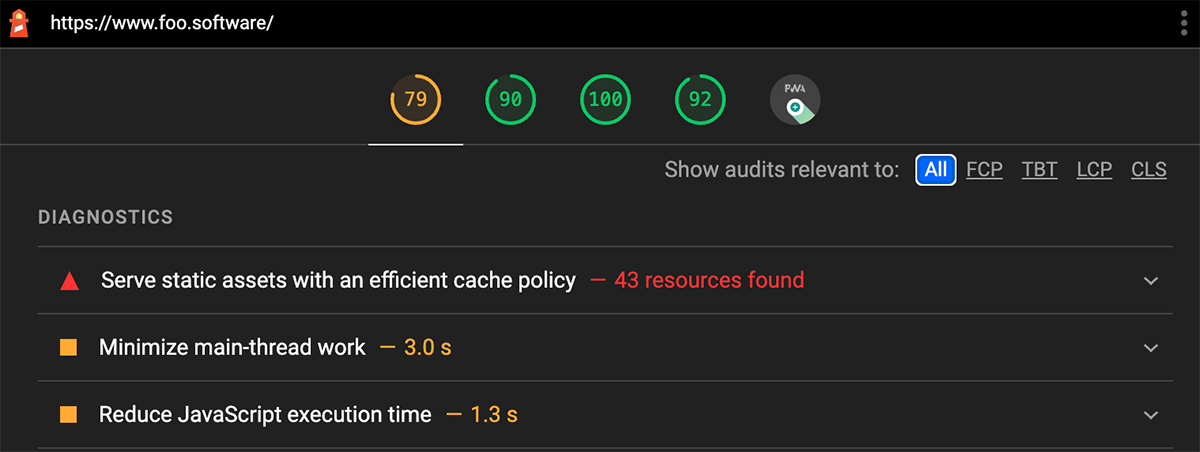Viewport: 1200px width, 452px height.
Task: Open the 'Serve static assets' audit title
Action: coord(338,281)
